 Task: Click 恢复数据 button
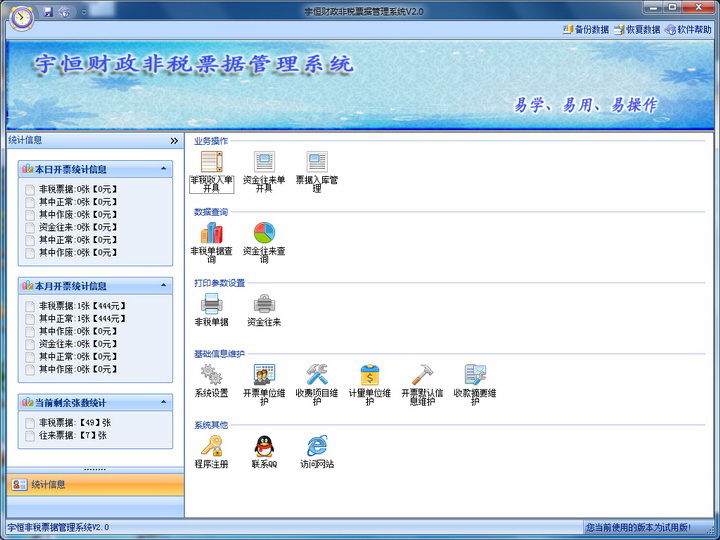[x=637, y=29]
